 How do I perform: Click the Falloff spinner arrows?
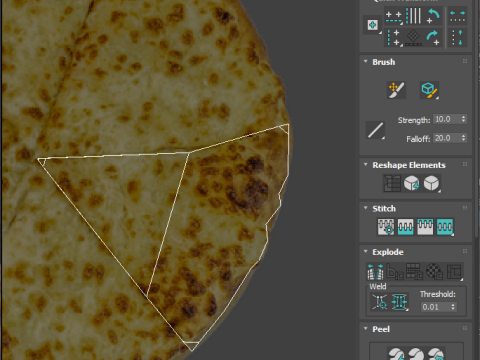coord(463,138)
